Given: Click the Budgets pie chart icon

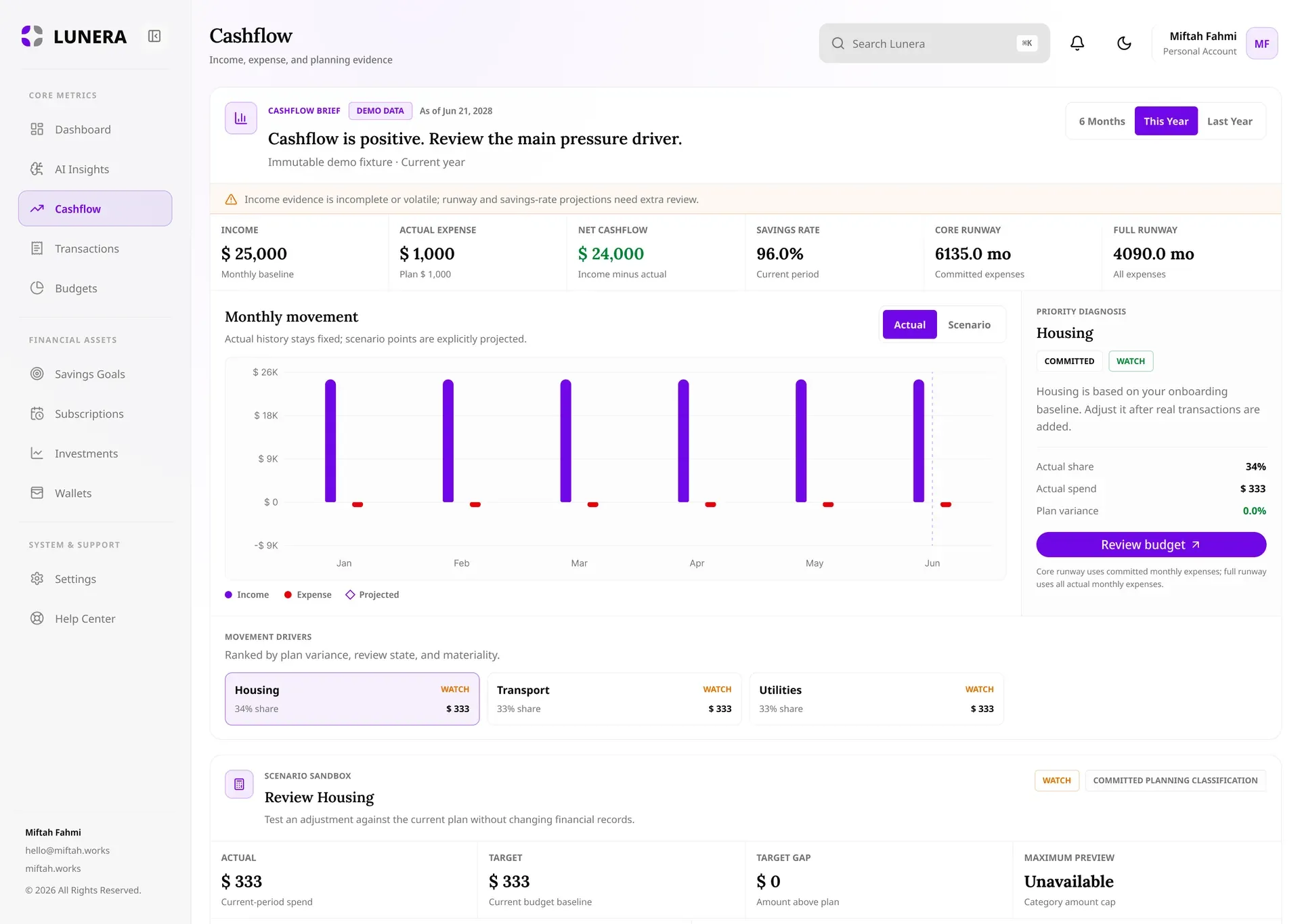Looking at the screenshot, I should point(37,288).
